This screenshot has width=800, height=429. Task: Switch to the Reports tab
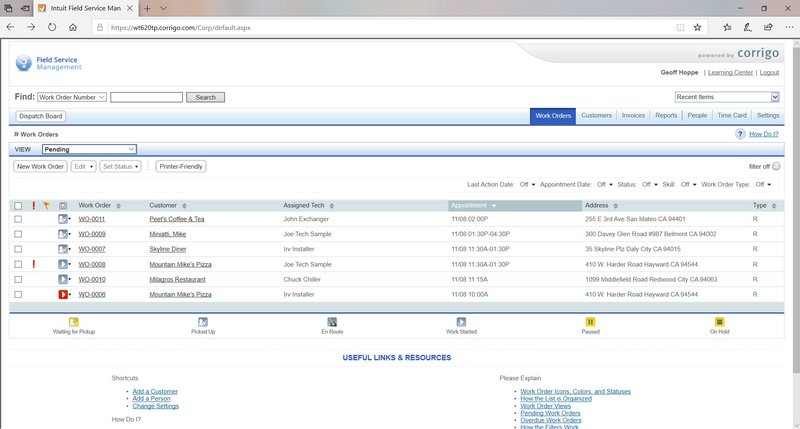[666, 115]
